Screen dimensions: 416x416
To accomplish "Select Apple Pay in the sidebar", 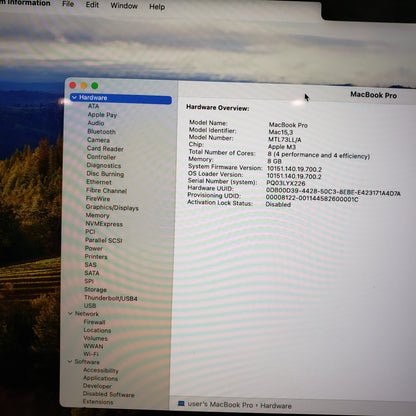I will click(102, 115).
